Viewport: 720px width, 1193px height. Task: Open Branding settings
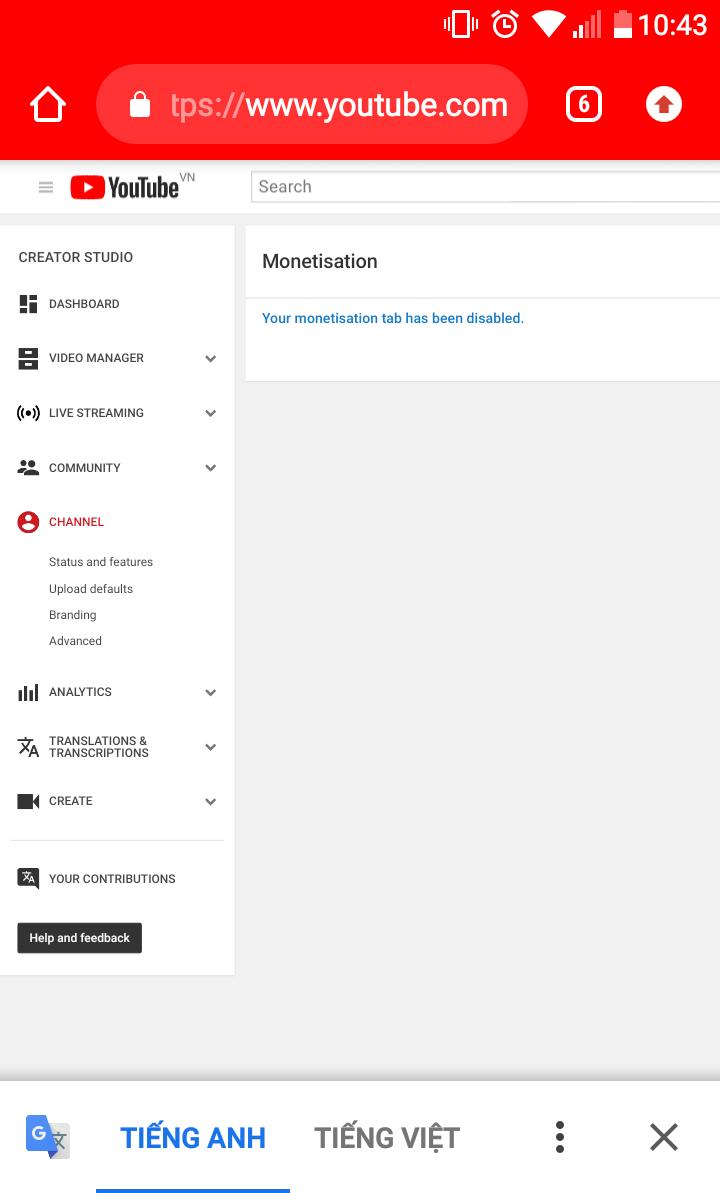click(72, 615)
